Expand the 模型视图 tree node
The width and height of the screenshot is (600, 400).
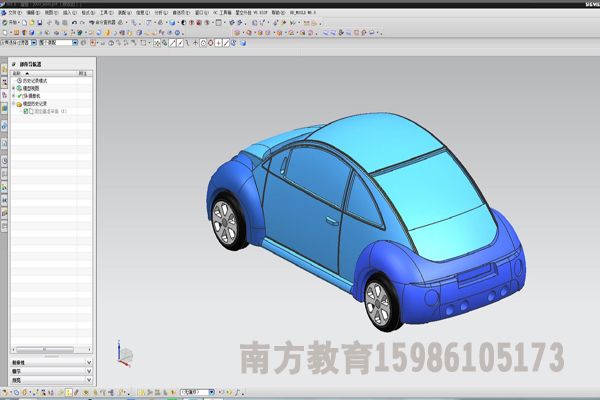(x=14, y=88)
